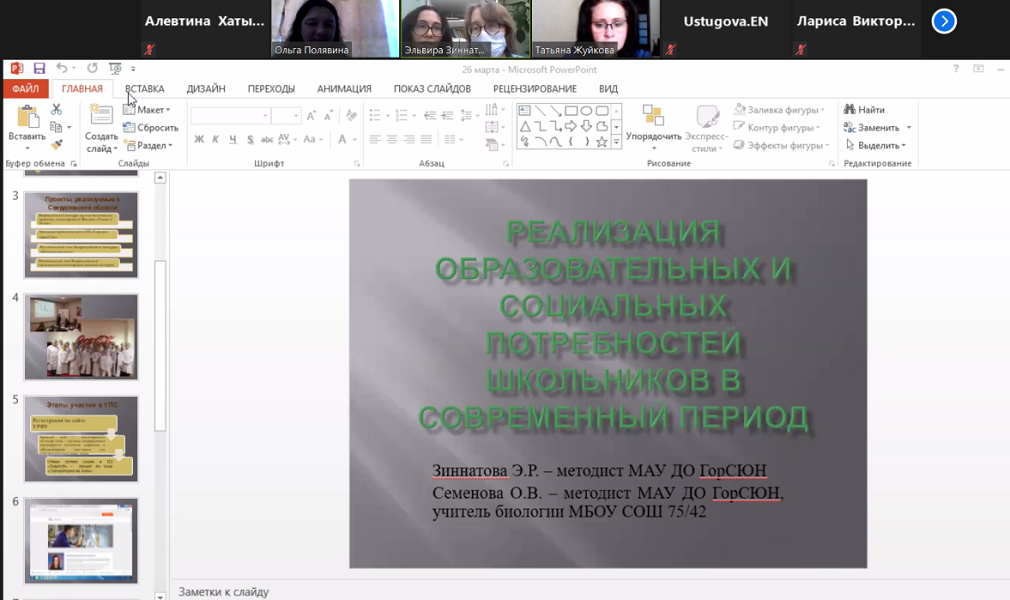Viewport: 1010px width, 600px height.
Task: Toggle underline Ч formatting
Action: (x=230, y=140)
